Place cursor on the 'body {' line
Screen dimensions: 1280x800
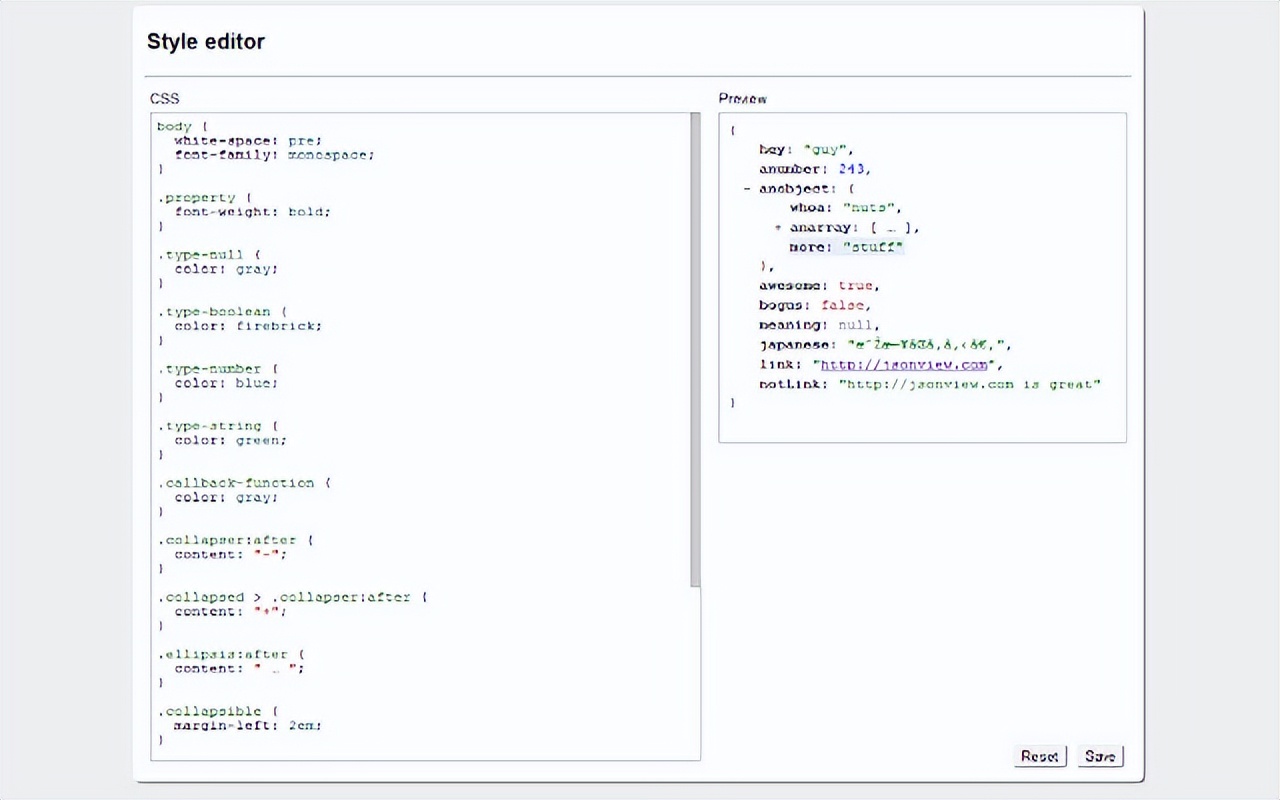click(x=182, y=127)
